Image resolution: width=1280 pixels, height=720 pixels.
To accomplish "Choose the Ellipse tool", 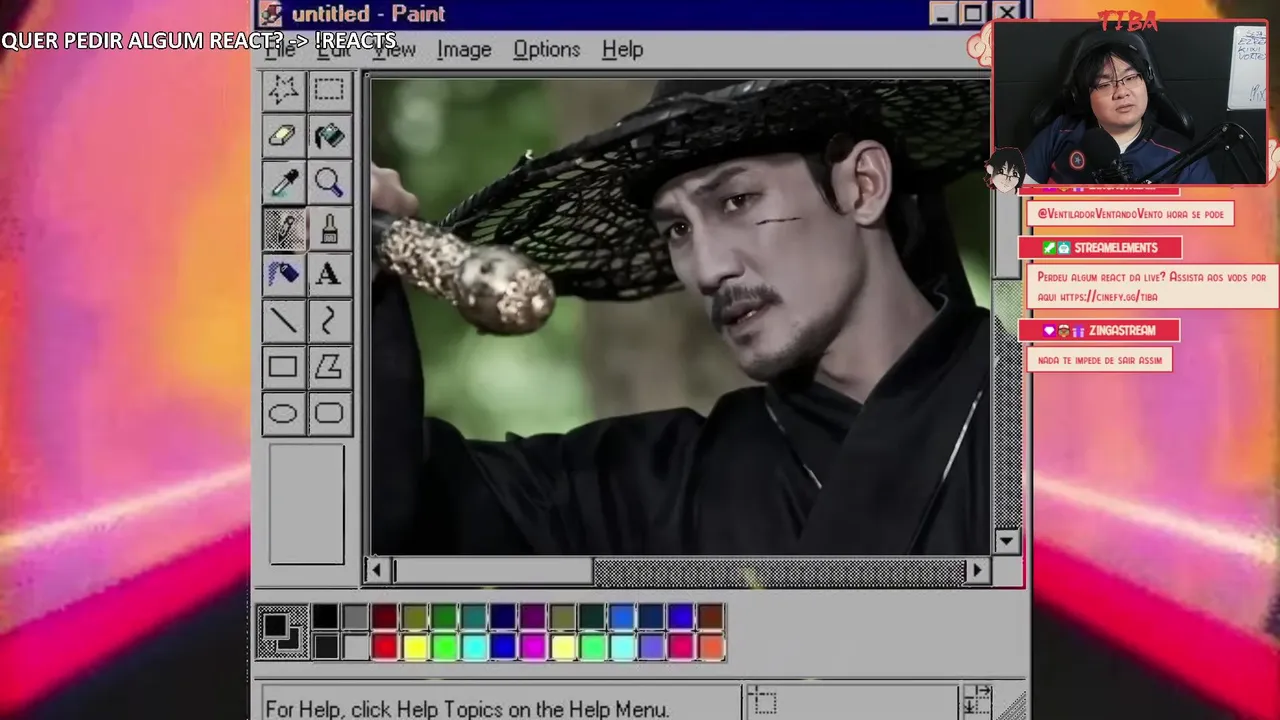I will coord(283,413).
